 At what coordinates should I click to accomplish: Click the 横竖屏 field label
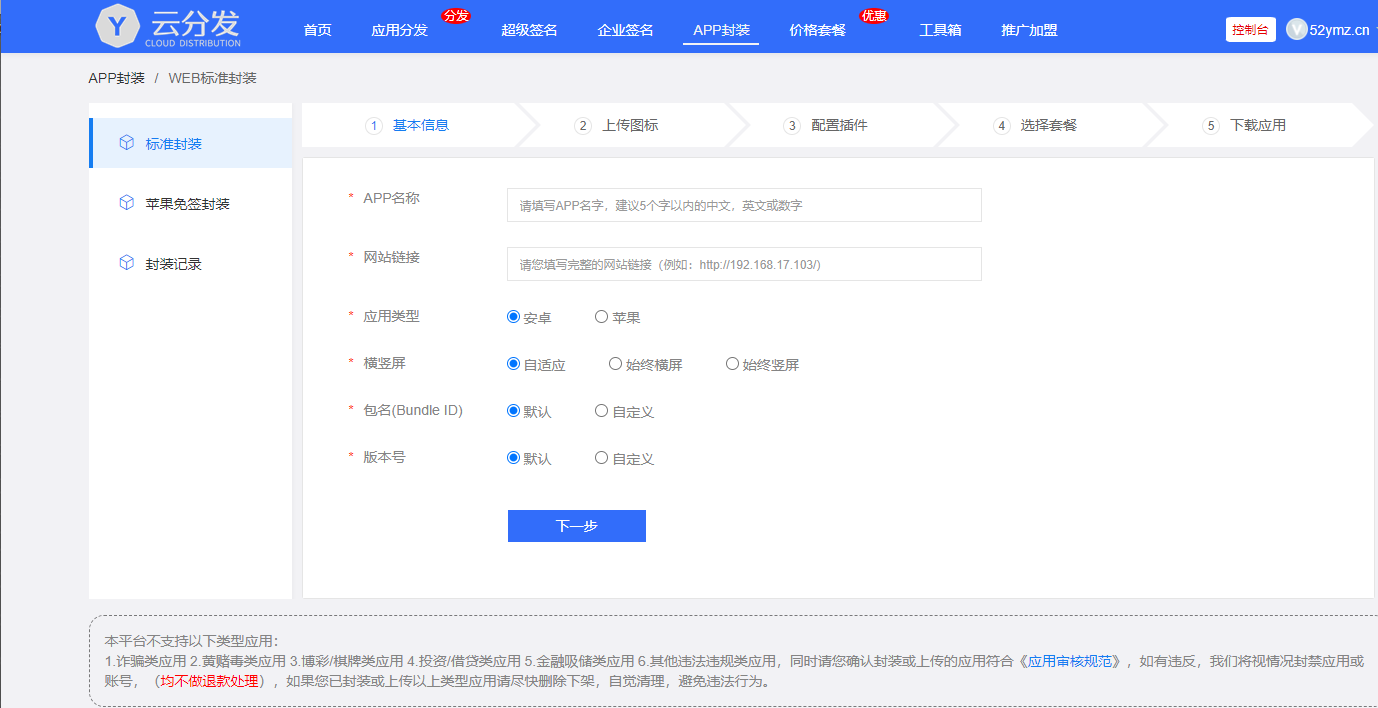(385, 363)
